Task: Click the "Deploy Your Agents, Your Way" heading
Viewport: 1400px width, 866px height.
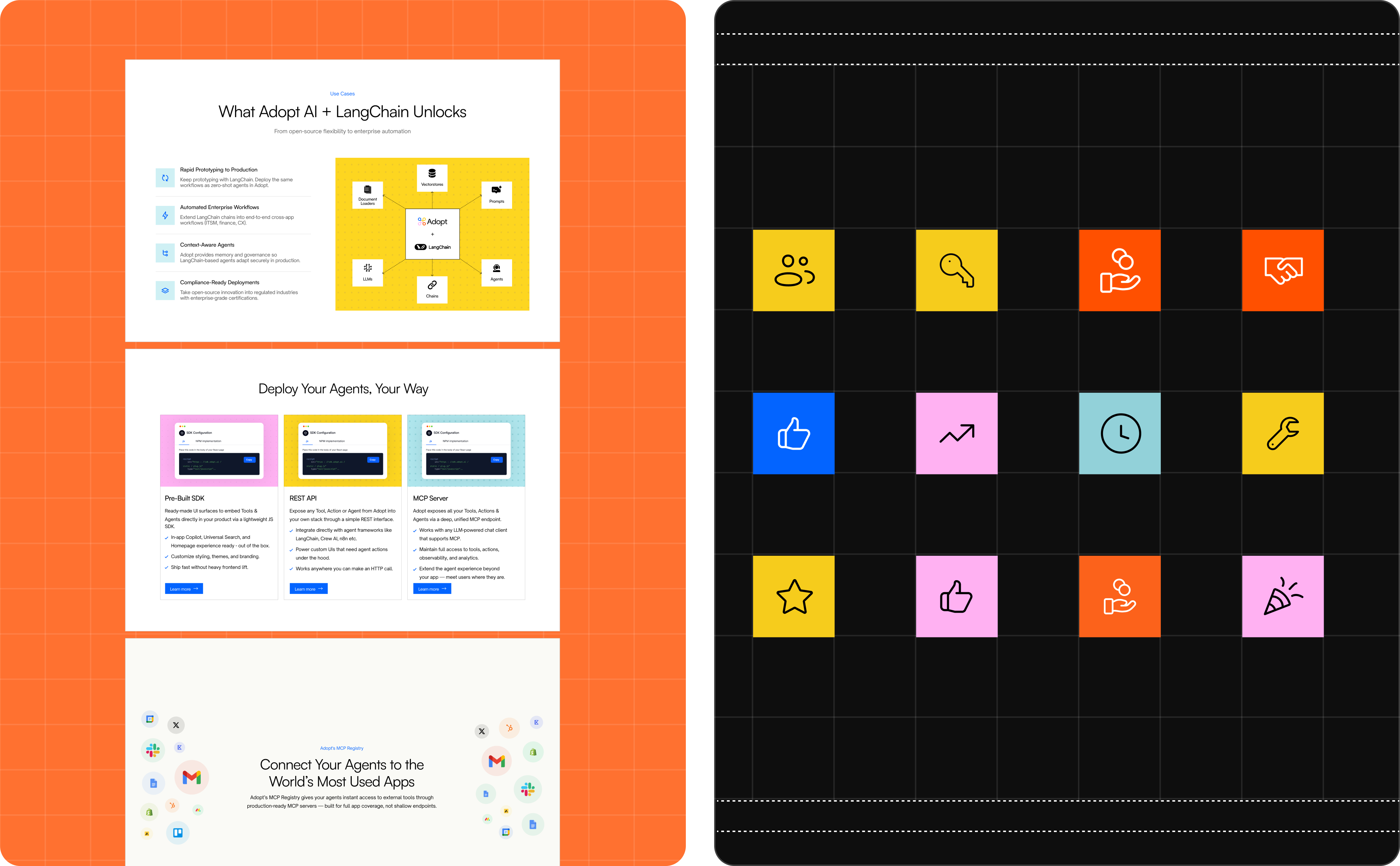Action: 343,389
